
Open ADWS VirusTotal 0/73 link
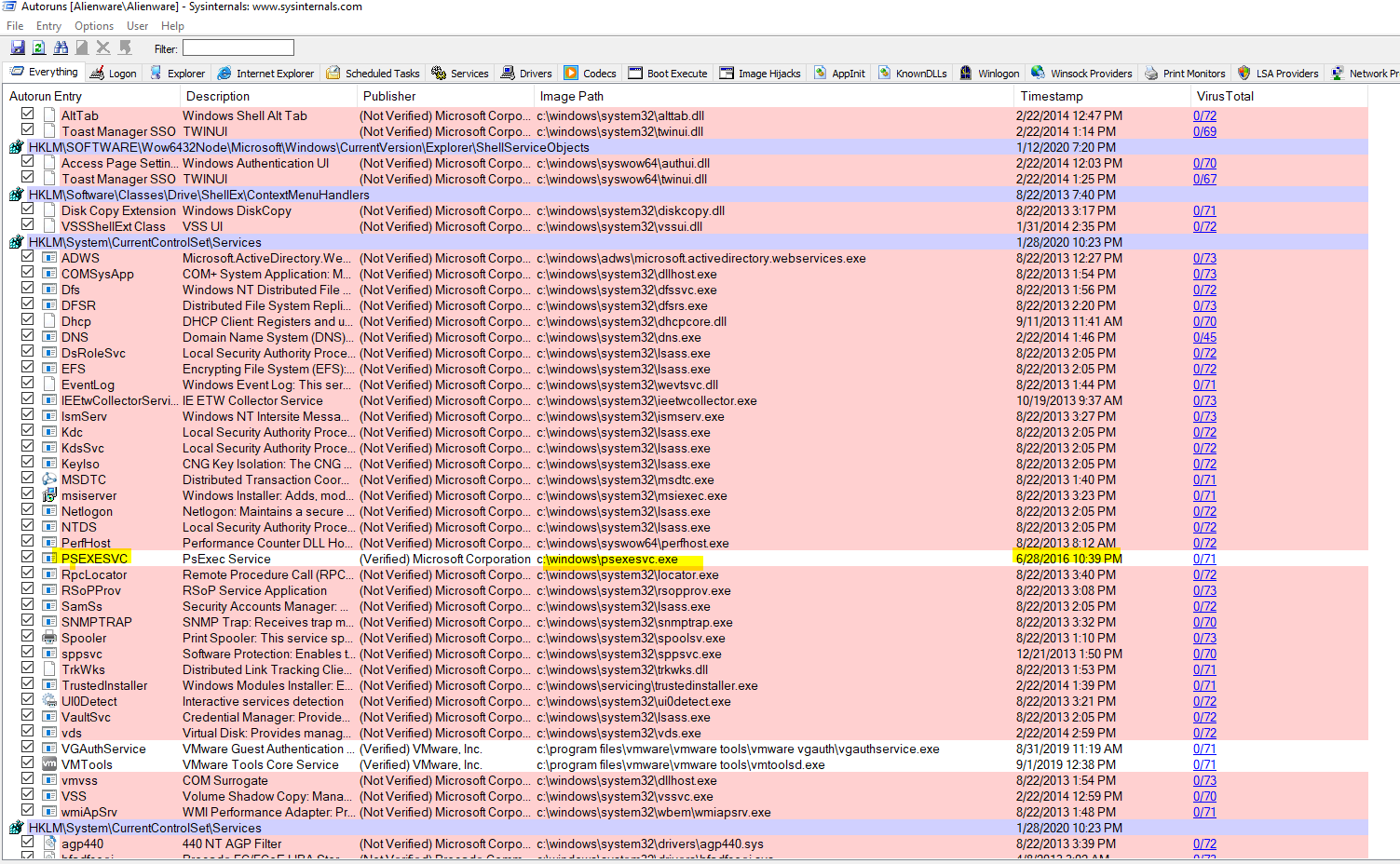click(x=1204, y=258)
